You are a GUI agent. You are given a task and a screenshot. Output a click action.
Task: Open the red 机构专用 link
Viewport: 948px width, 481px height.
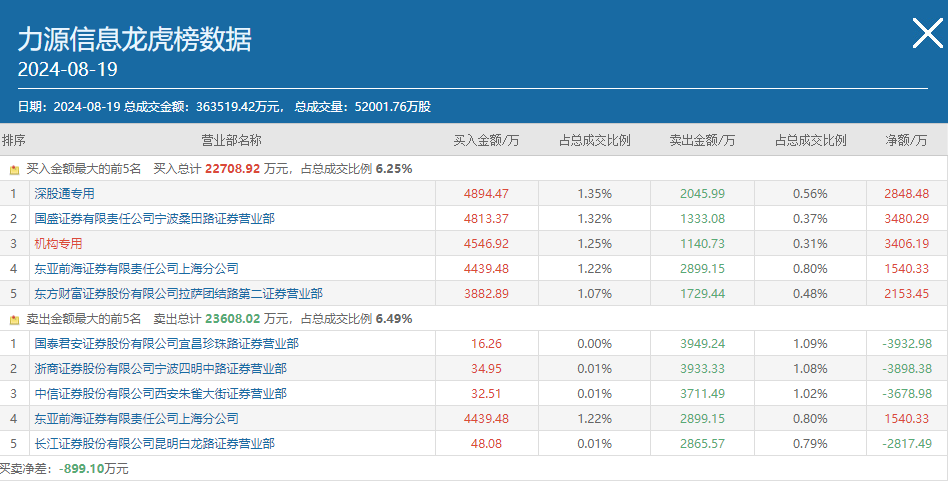tap(59, 244)
